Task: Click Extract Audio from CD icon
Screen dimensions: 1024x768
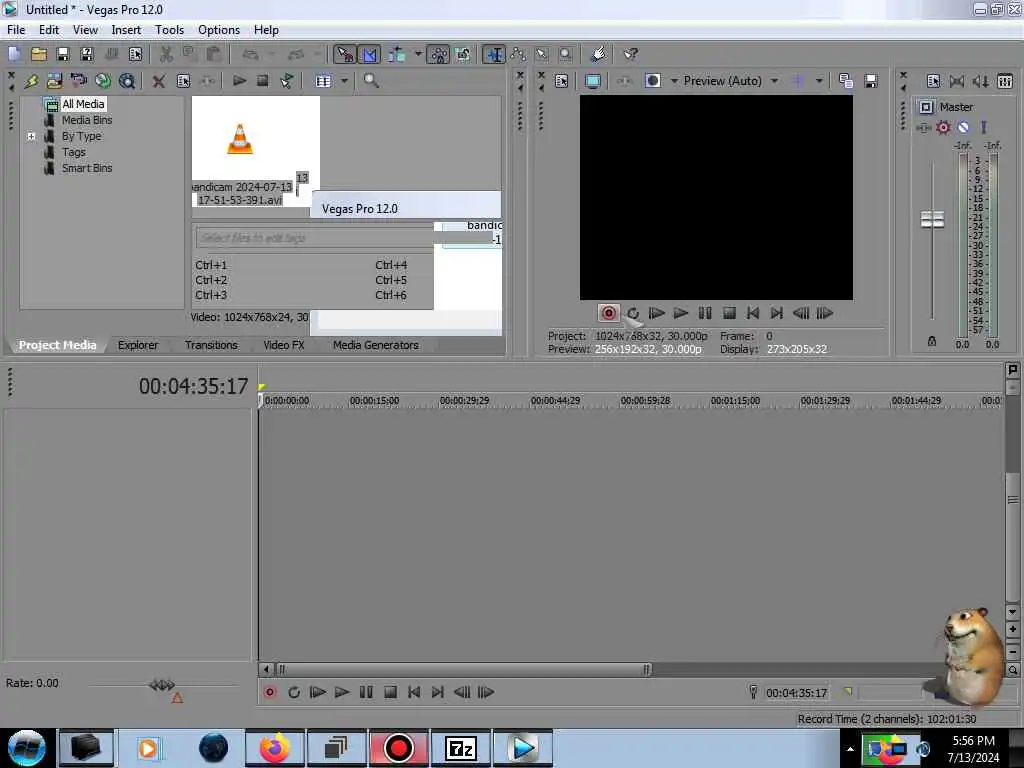Action: coord(103,81)
